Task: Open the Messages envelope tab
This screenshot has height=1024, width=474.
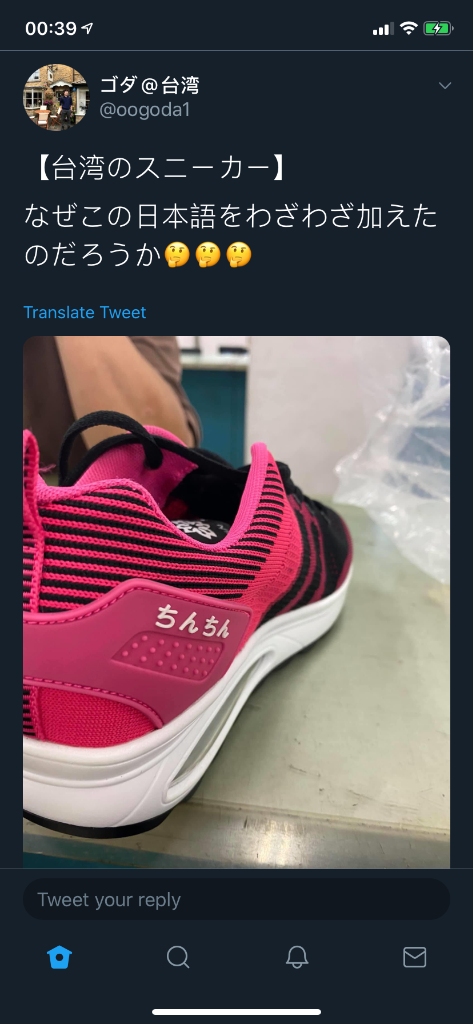Action: (415, 957)
